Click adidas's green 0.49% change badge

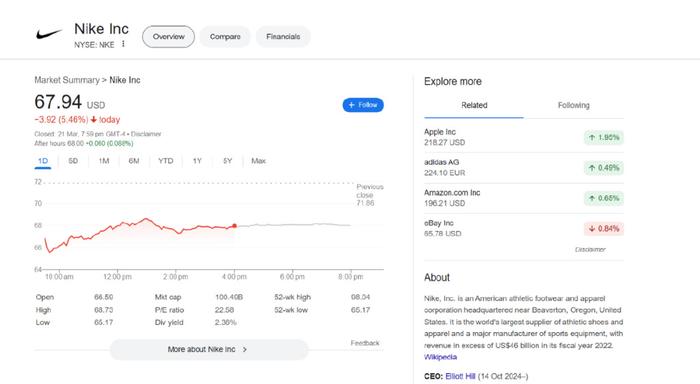604,168
